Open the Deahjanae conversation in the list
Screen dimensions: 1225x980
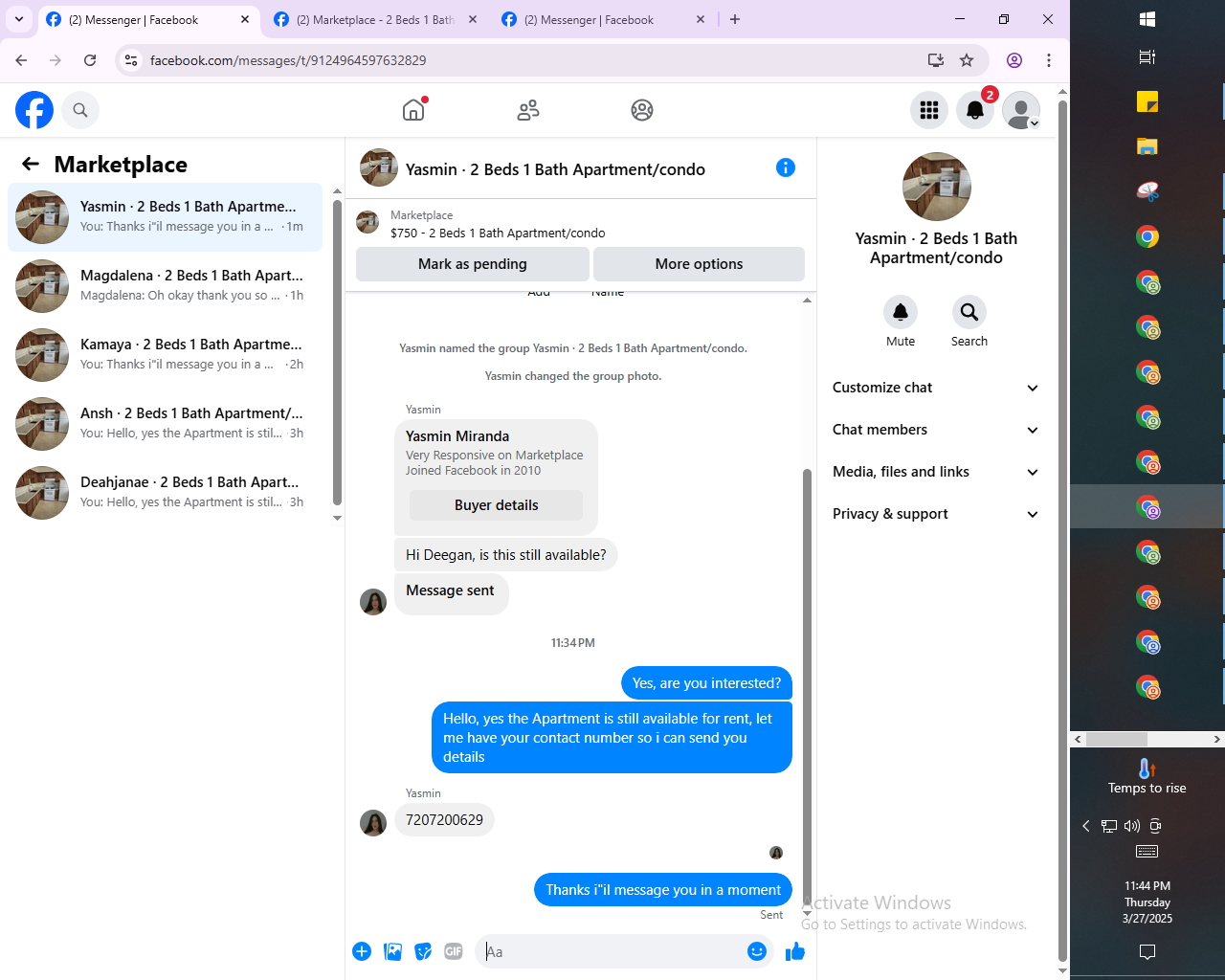click(x=165, y=493)
